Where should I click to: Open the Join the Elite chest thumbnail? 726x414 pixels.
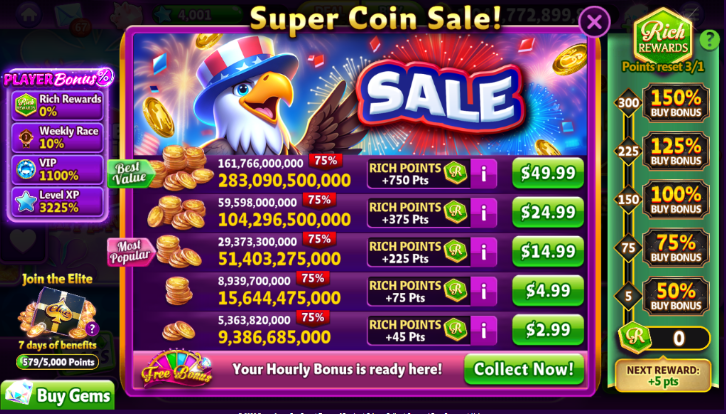coord(57,313)
